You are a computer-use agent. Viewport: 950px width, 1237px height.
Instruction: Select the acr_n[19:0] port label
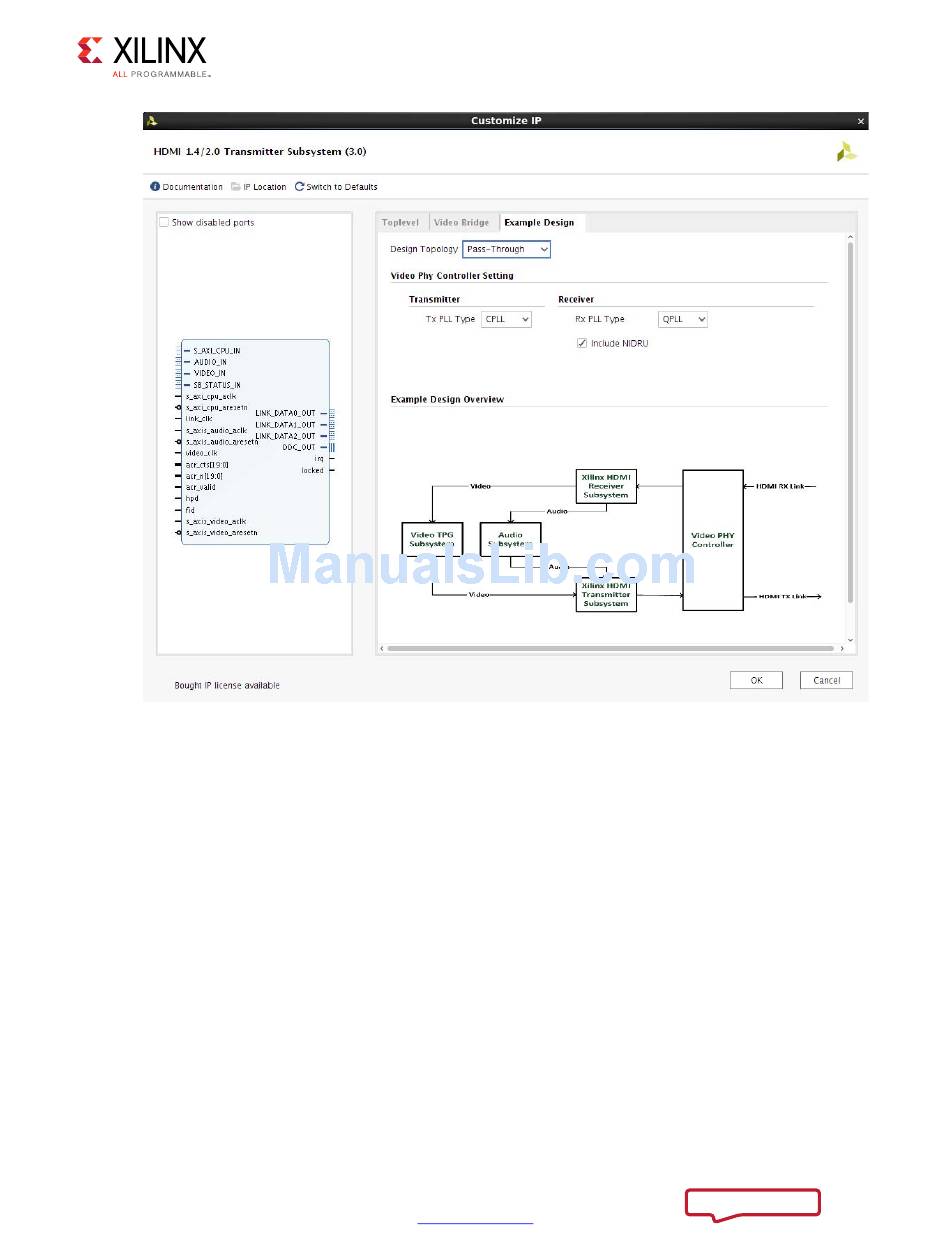click(204, 476)
